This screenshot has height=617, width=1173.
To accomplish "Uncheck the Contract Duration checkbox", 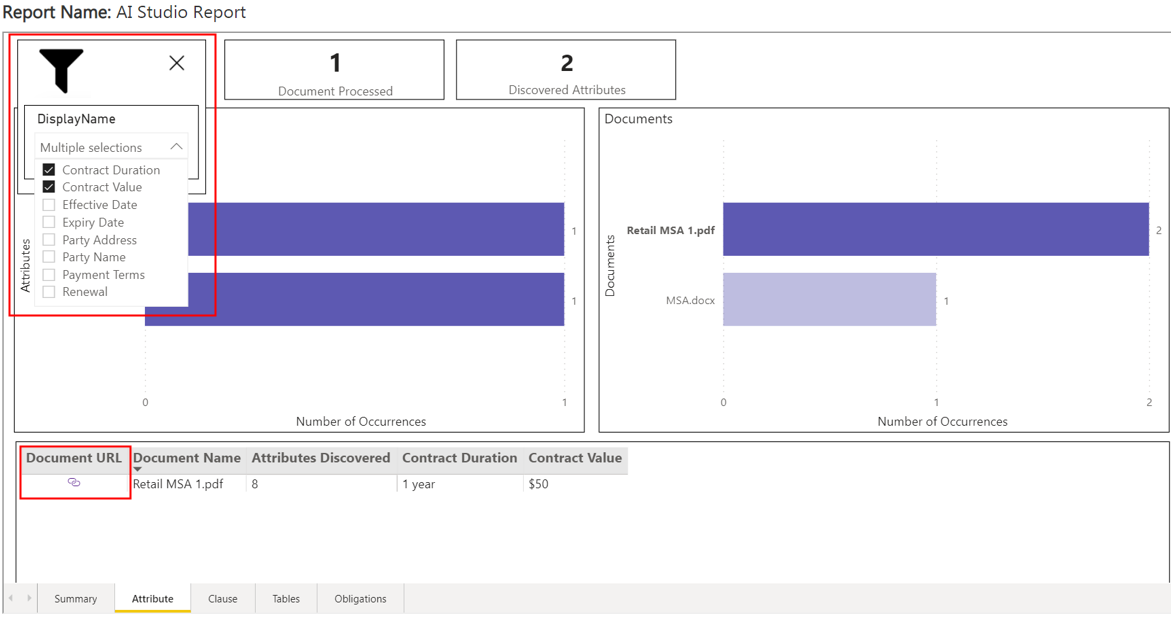I will pos(49,170).
